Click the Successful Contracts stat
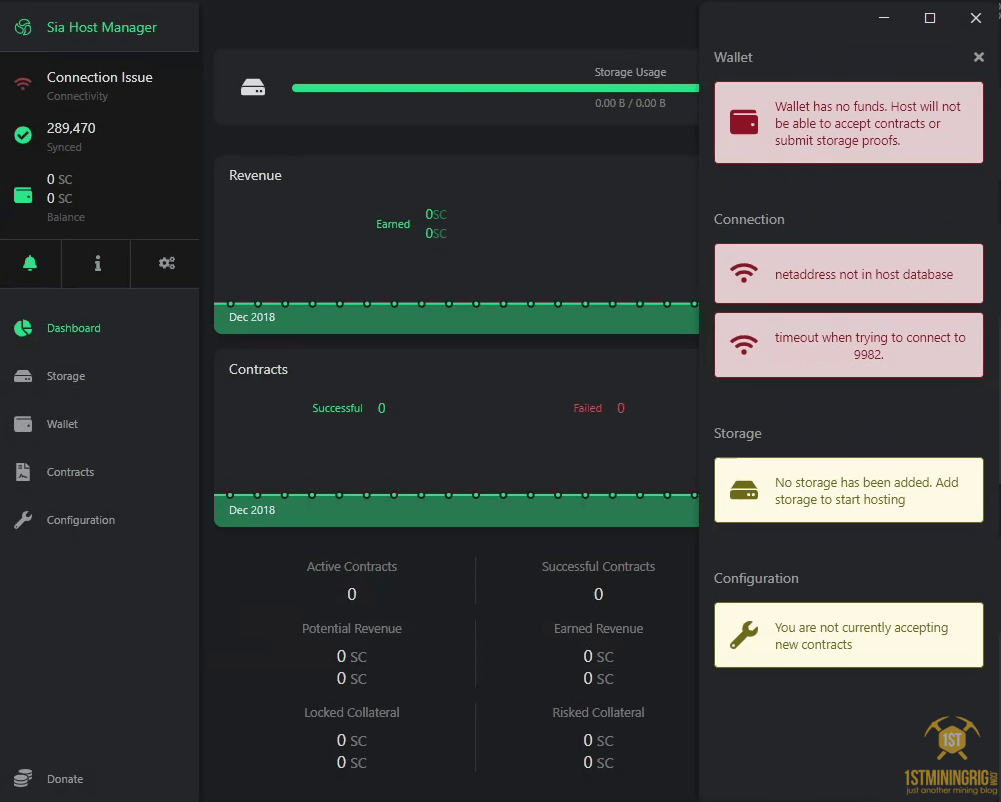This screenshot has width=1001, height=802. coord(598,580)
